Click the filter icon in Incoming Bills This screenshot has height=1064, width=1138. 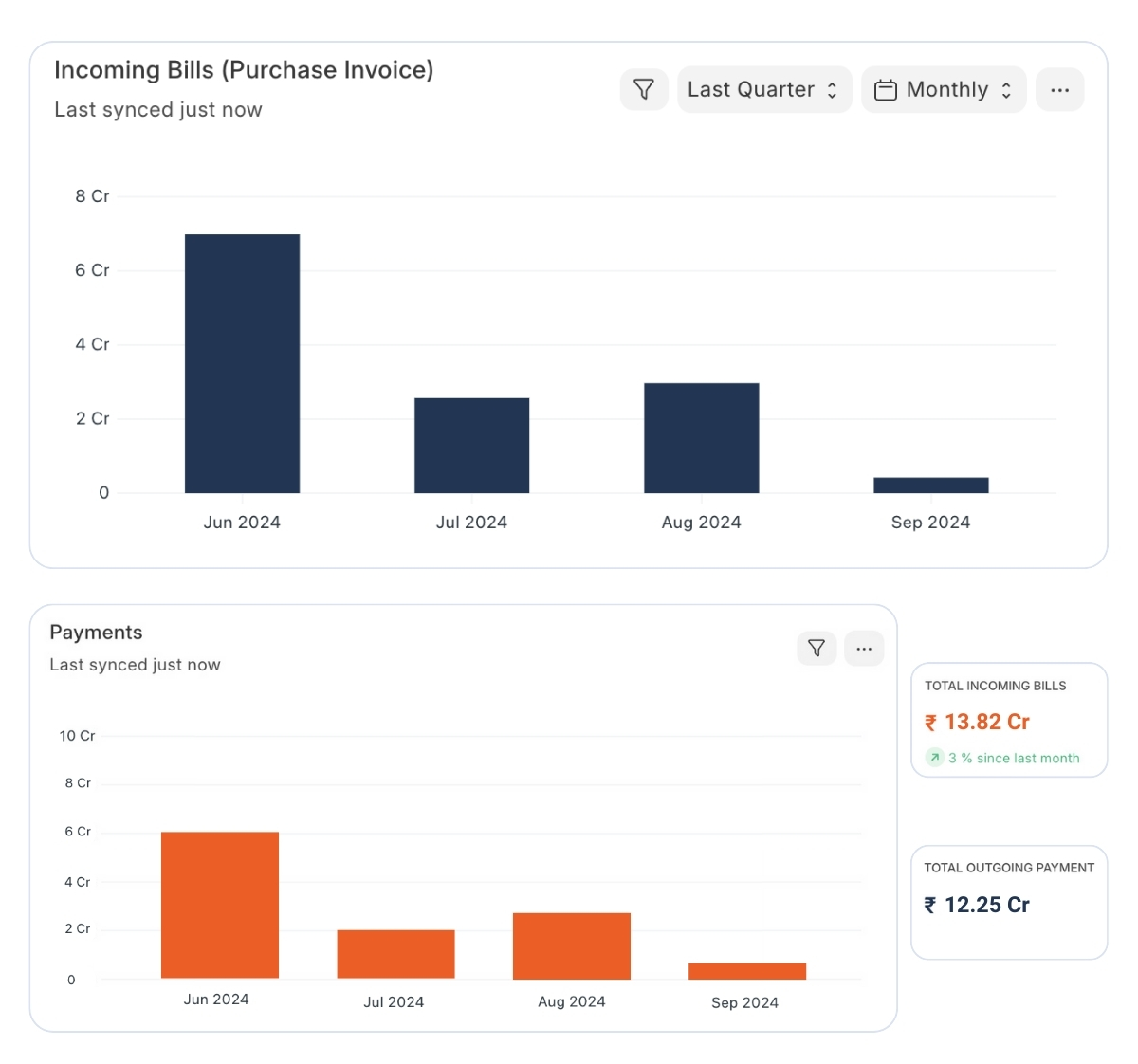point(644,89)
